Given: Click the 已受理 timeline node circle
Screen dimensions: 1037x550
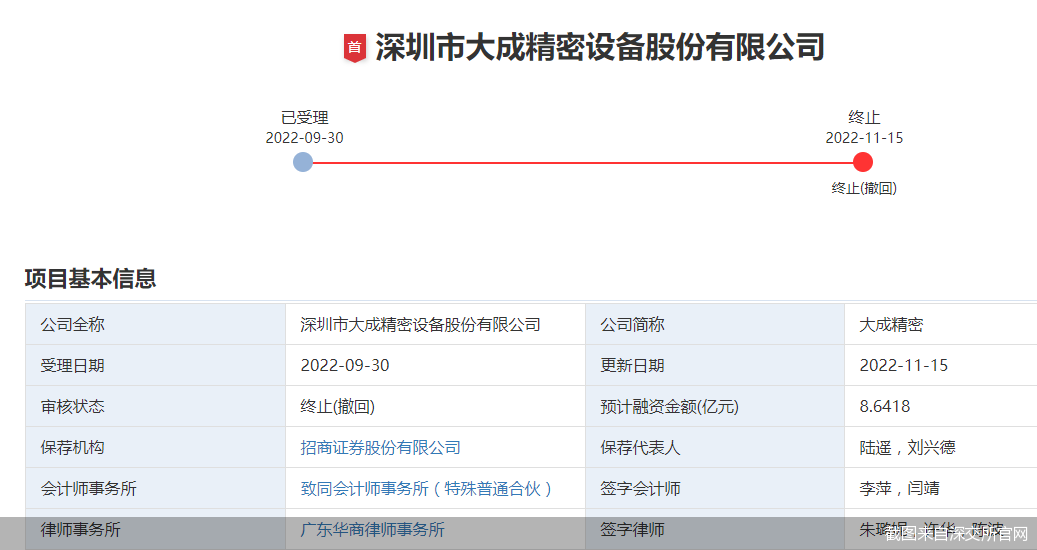Looking at the screenshot, I should tap(303, 162).
